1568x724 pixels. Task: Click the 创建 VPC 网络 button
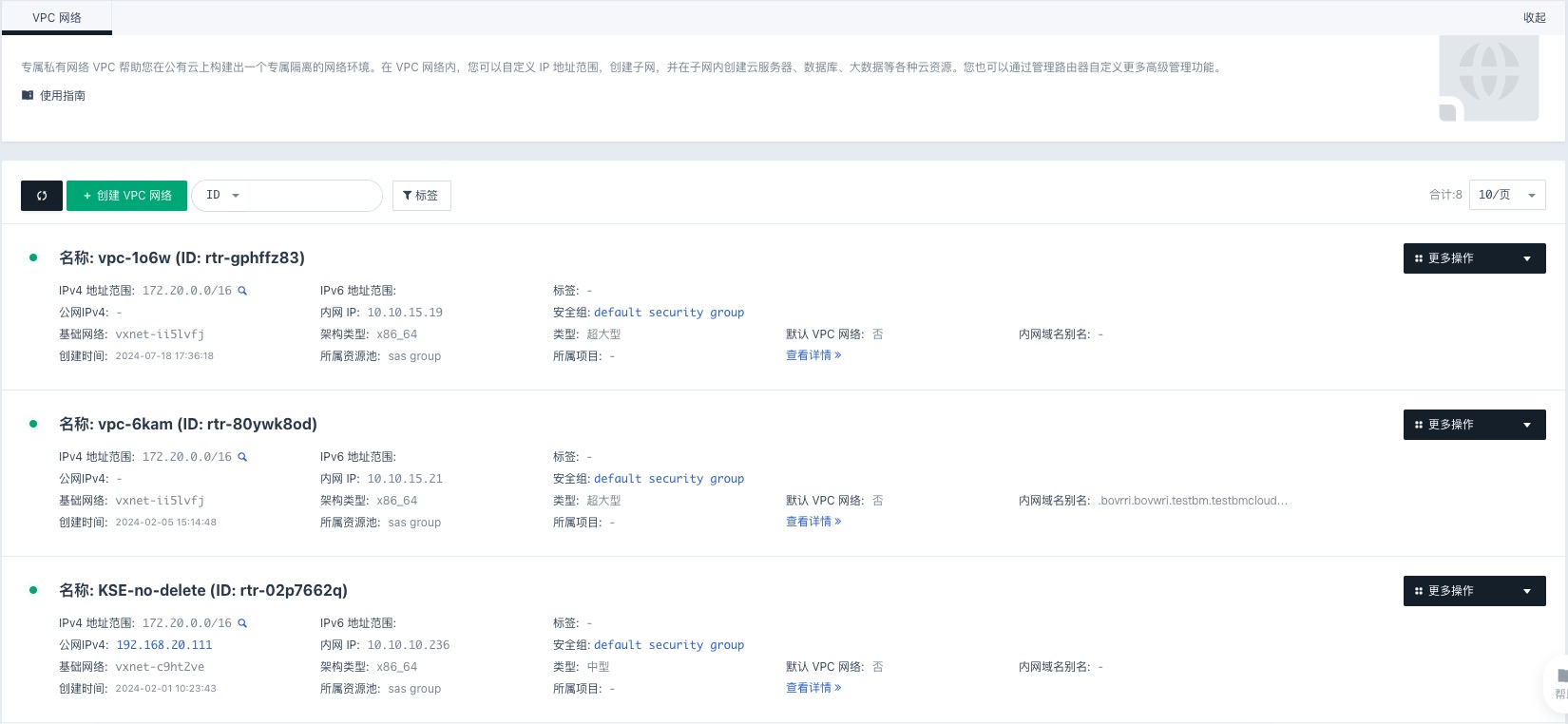pyautogui.click(x=126, y=196)
